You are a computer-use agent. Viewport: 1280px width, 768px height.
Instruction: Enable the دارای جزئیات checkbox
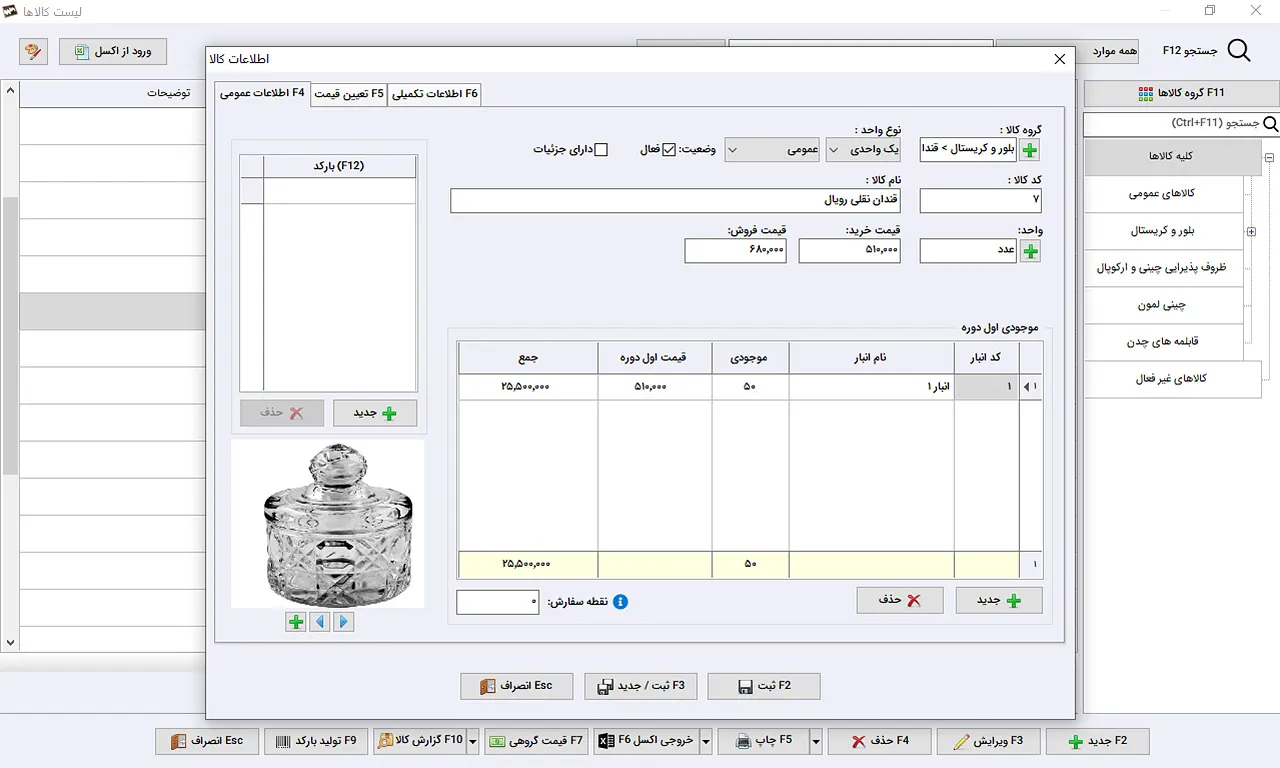coord(601,150)
